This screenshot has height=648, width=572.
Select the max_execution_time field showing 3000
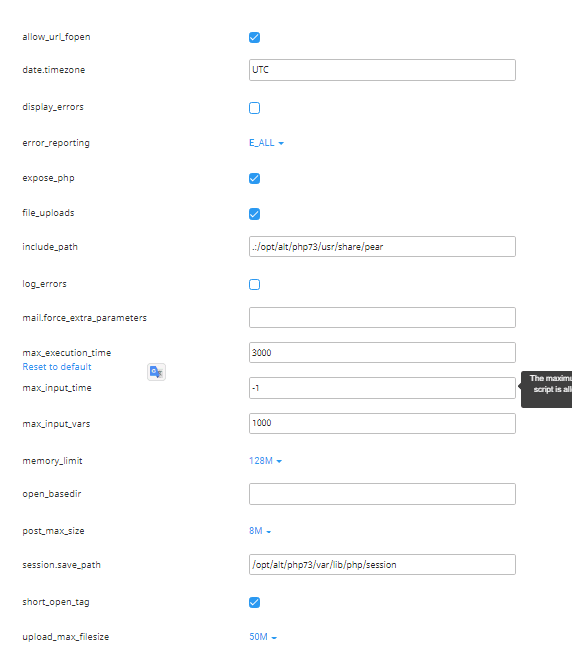pos(382,353)
